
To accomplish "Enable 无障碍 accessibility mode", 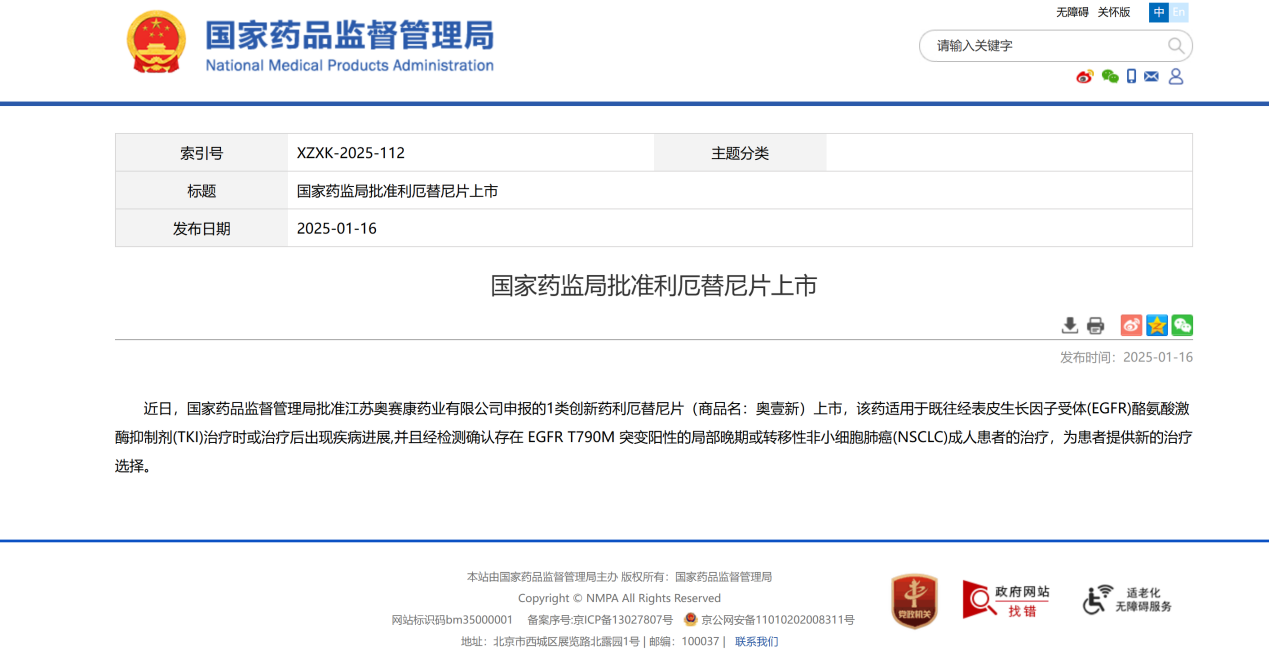I will 1072,12.
